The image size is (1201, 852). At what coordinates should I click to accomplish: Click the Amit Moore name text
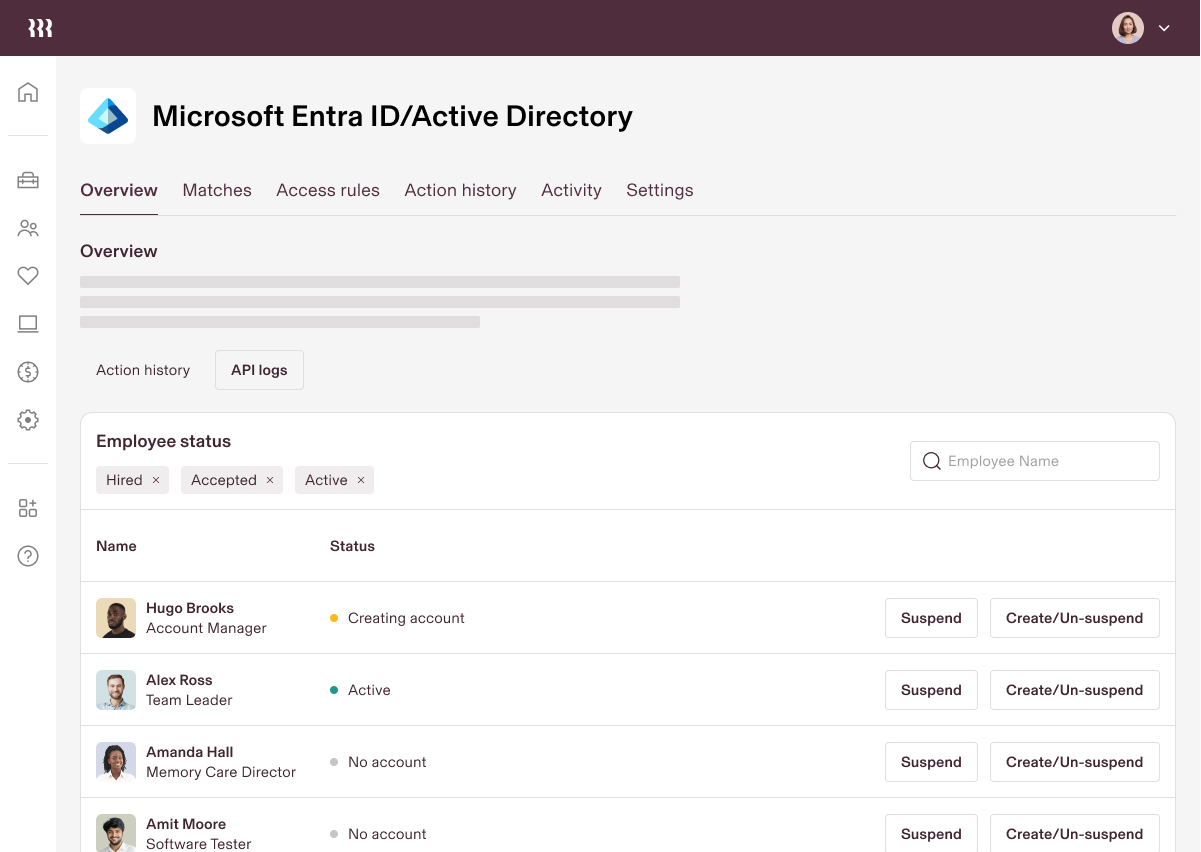tap(186, 824)
